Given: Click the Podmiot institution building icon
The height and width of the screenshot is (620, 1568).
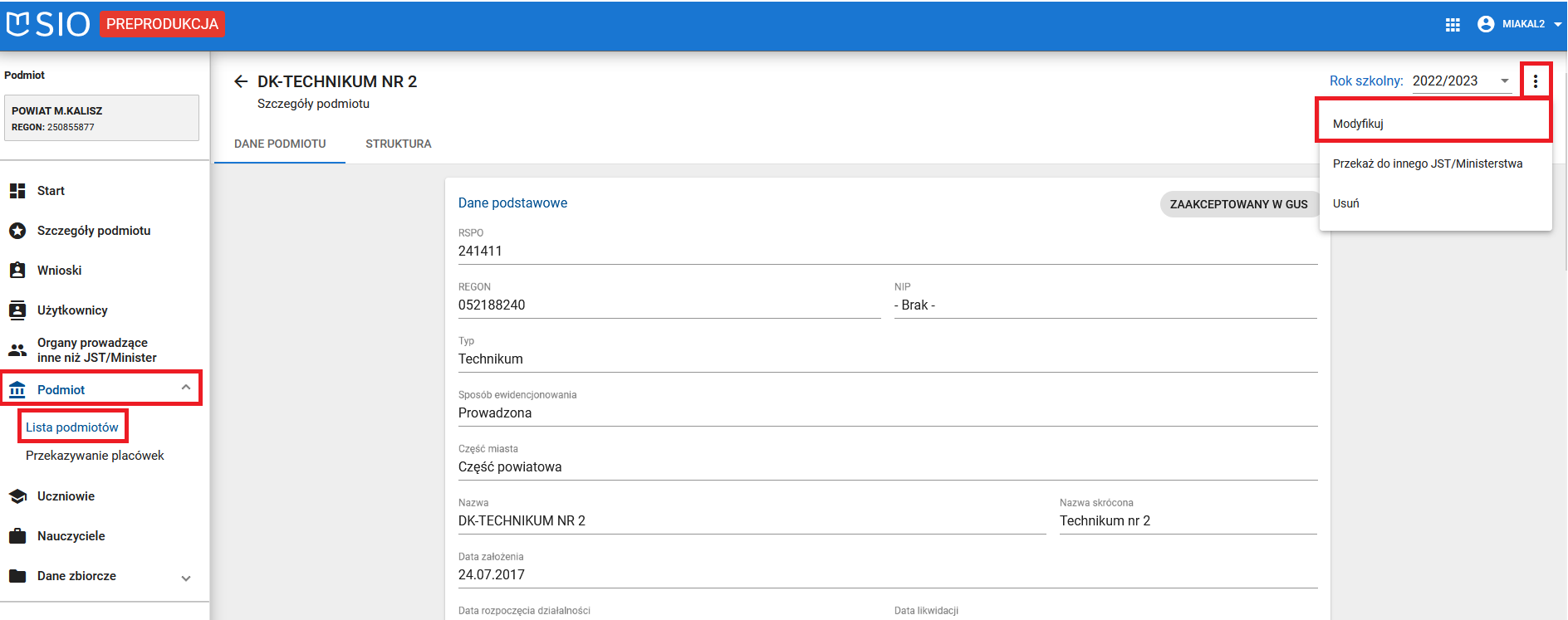Looking at the screenshot, I should tap(17, 390).
